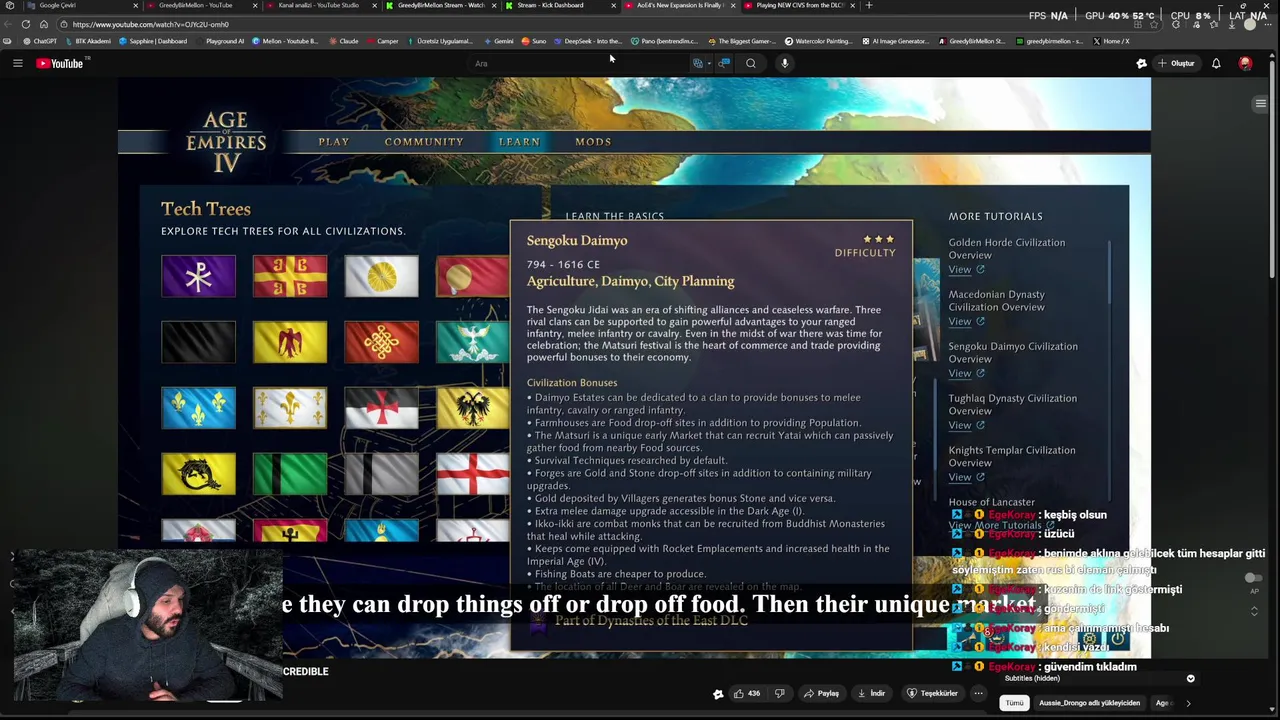
Task: Select the PLAY menu on Age of Empires site
Action: click(x=334, y=142)
